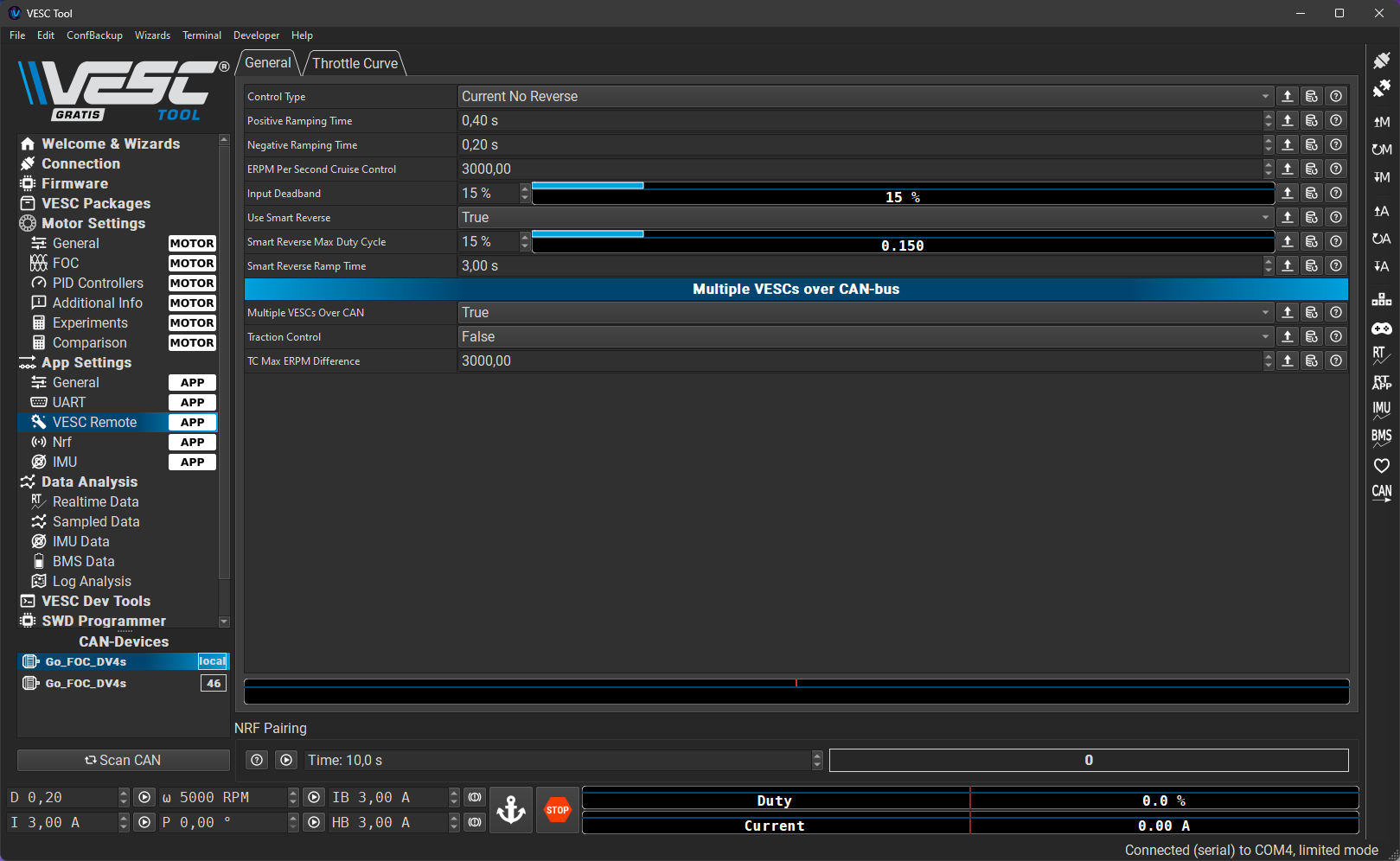
Task: Click the Disconnect plug icon in right toolbar
Action: [x=1381, y=88]
